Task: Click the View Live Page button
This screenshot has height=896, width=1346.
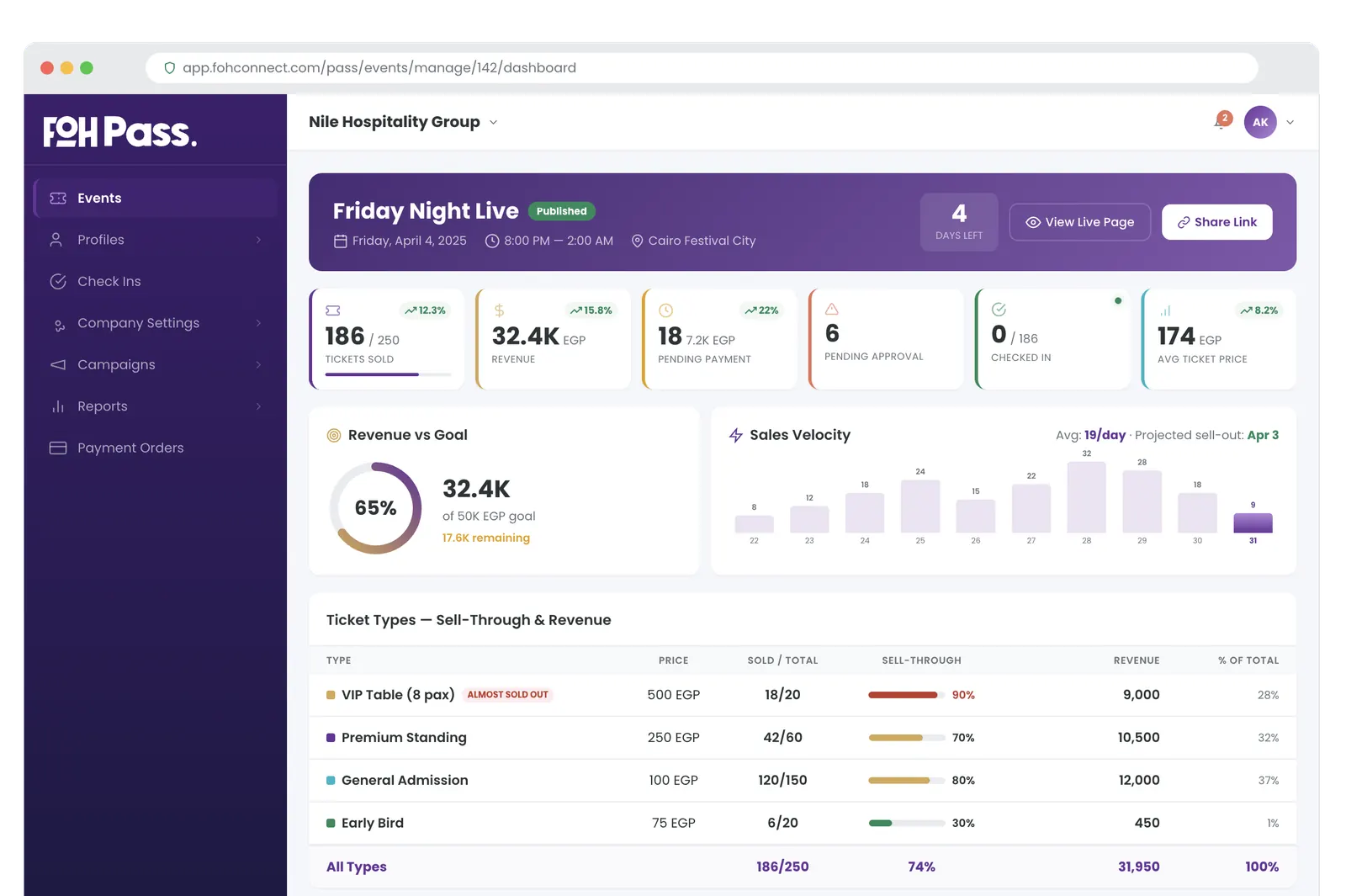Action: tap(1080, 222)
